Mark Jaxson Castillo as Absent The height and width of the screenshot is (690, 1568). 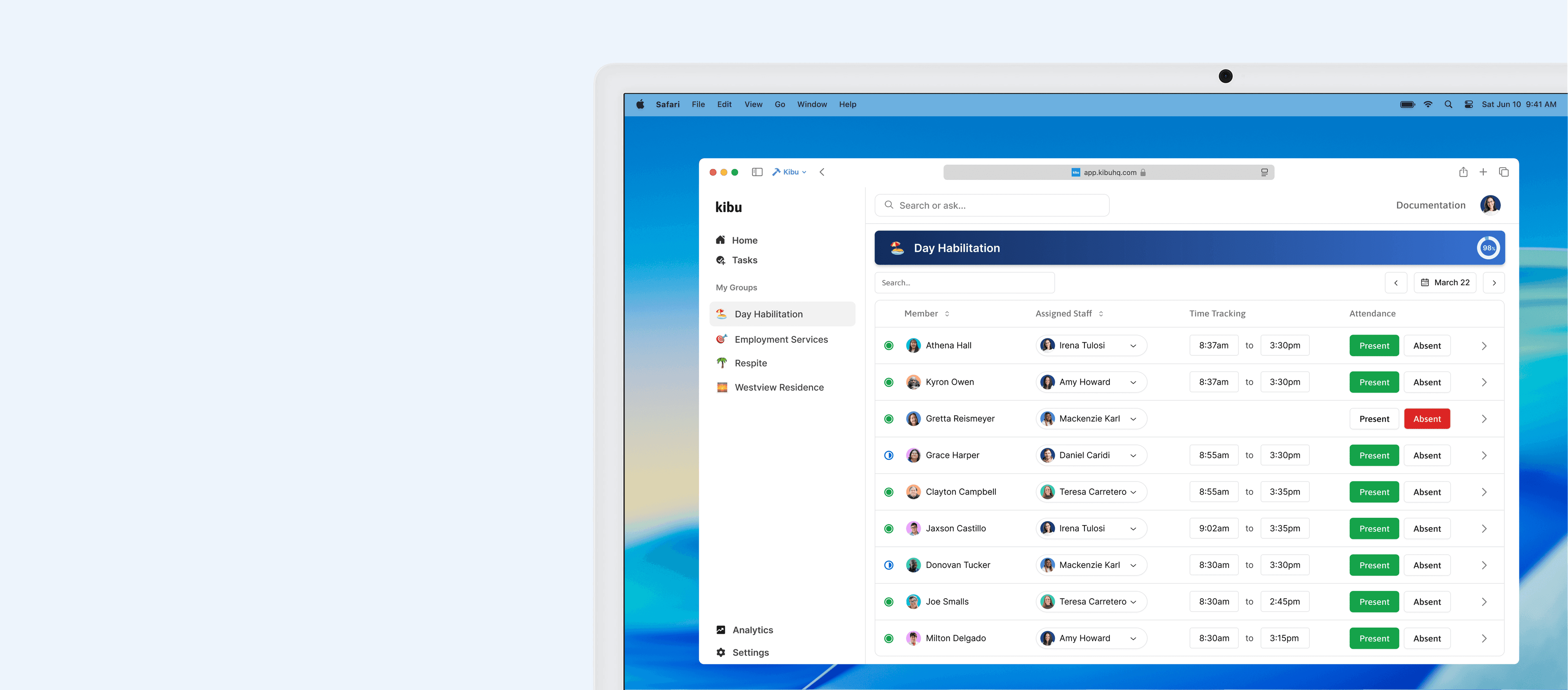point(1426,528)
